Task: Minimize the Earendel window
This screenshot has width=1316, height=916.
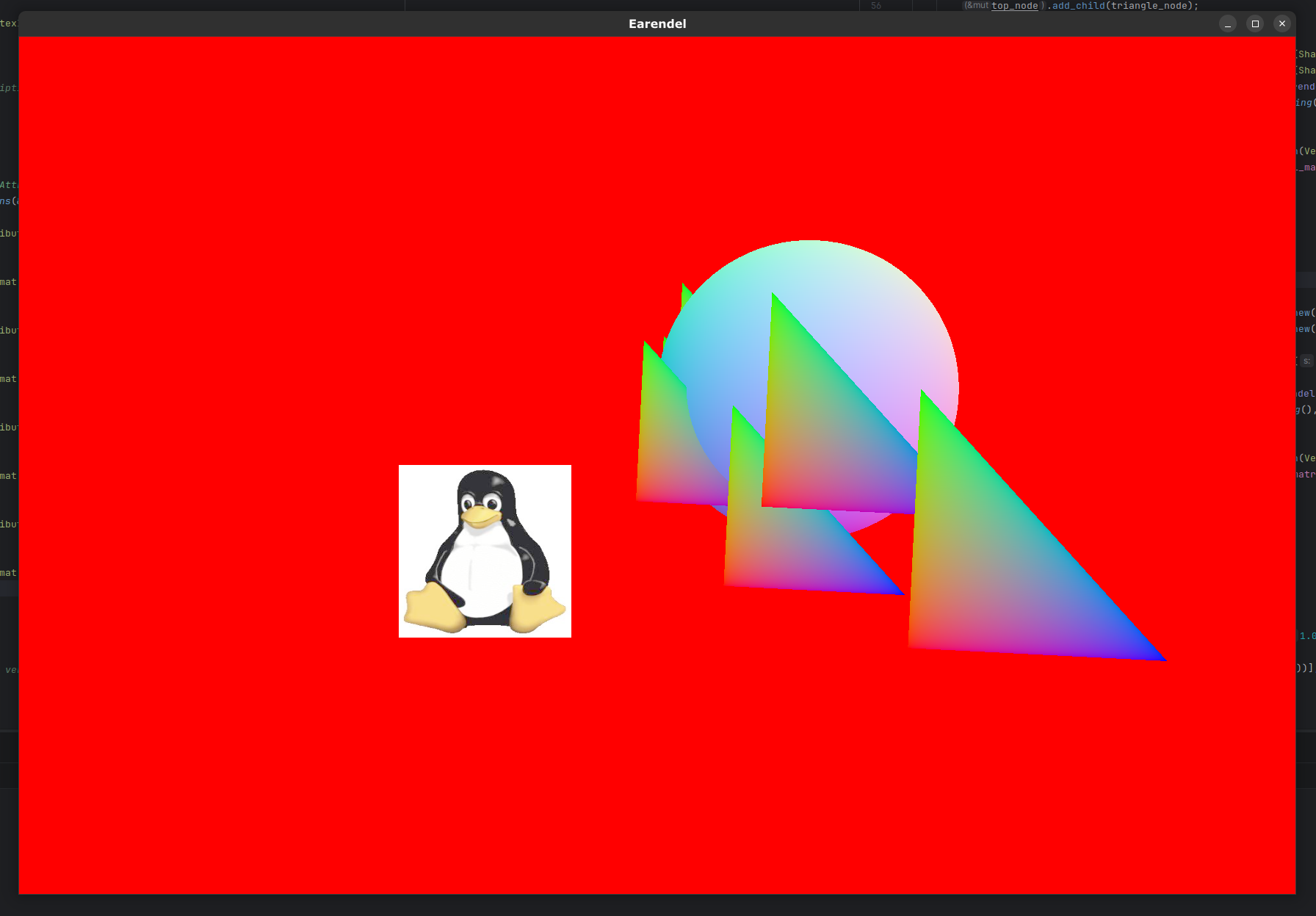Action: (1228, 24)
